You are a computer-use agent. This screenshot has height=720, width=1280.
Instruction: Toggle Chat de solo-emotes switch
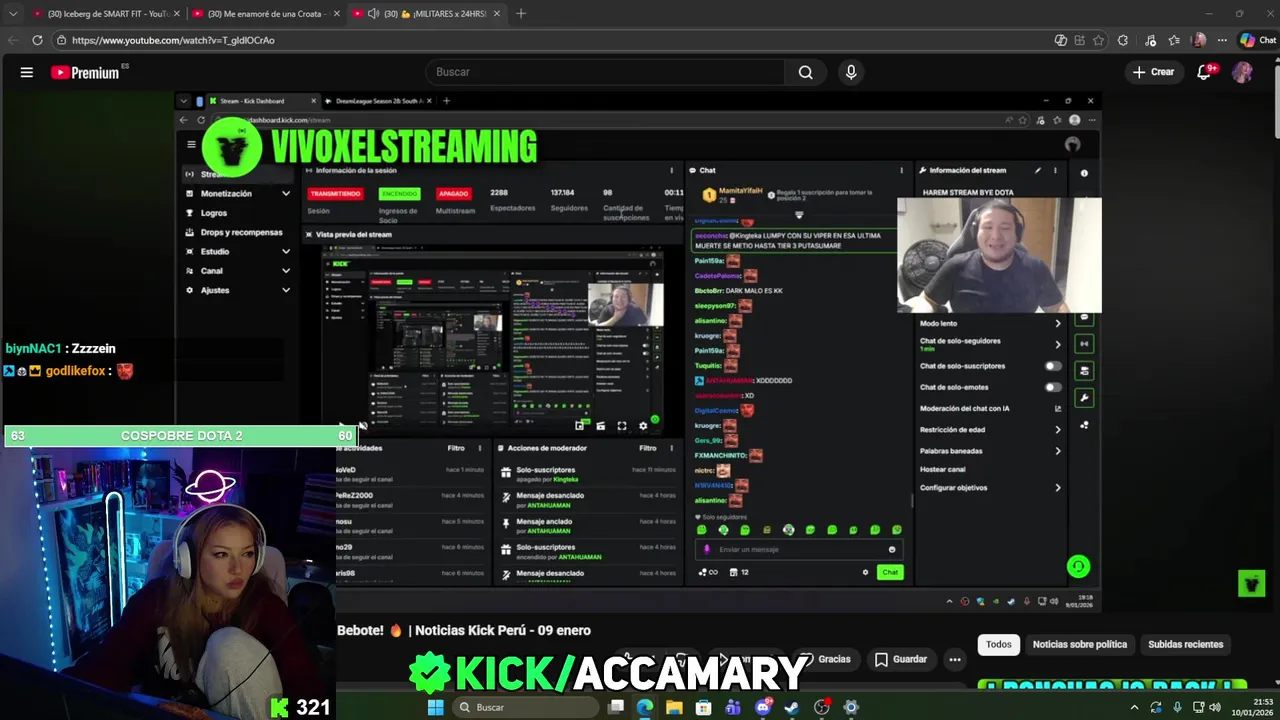(x=1053, y=387)
